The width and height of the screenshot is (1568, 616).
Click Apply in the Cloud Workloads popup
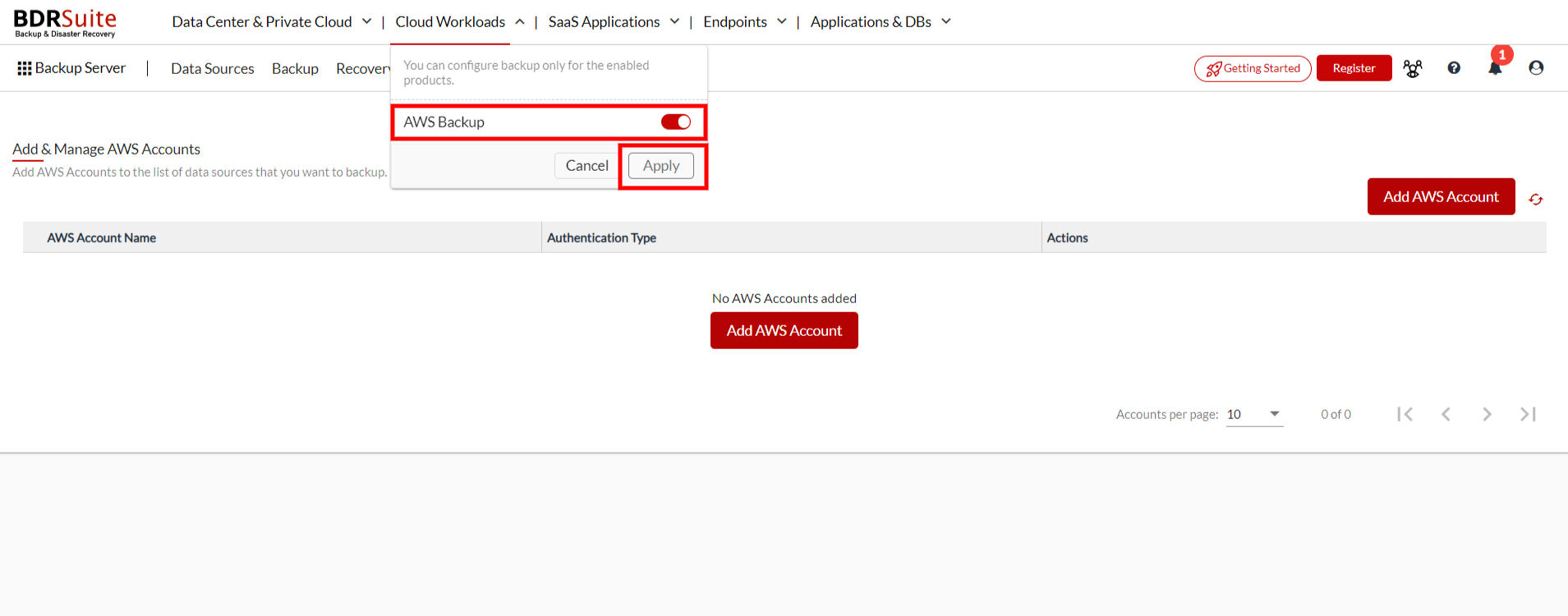(661, 165)
